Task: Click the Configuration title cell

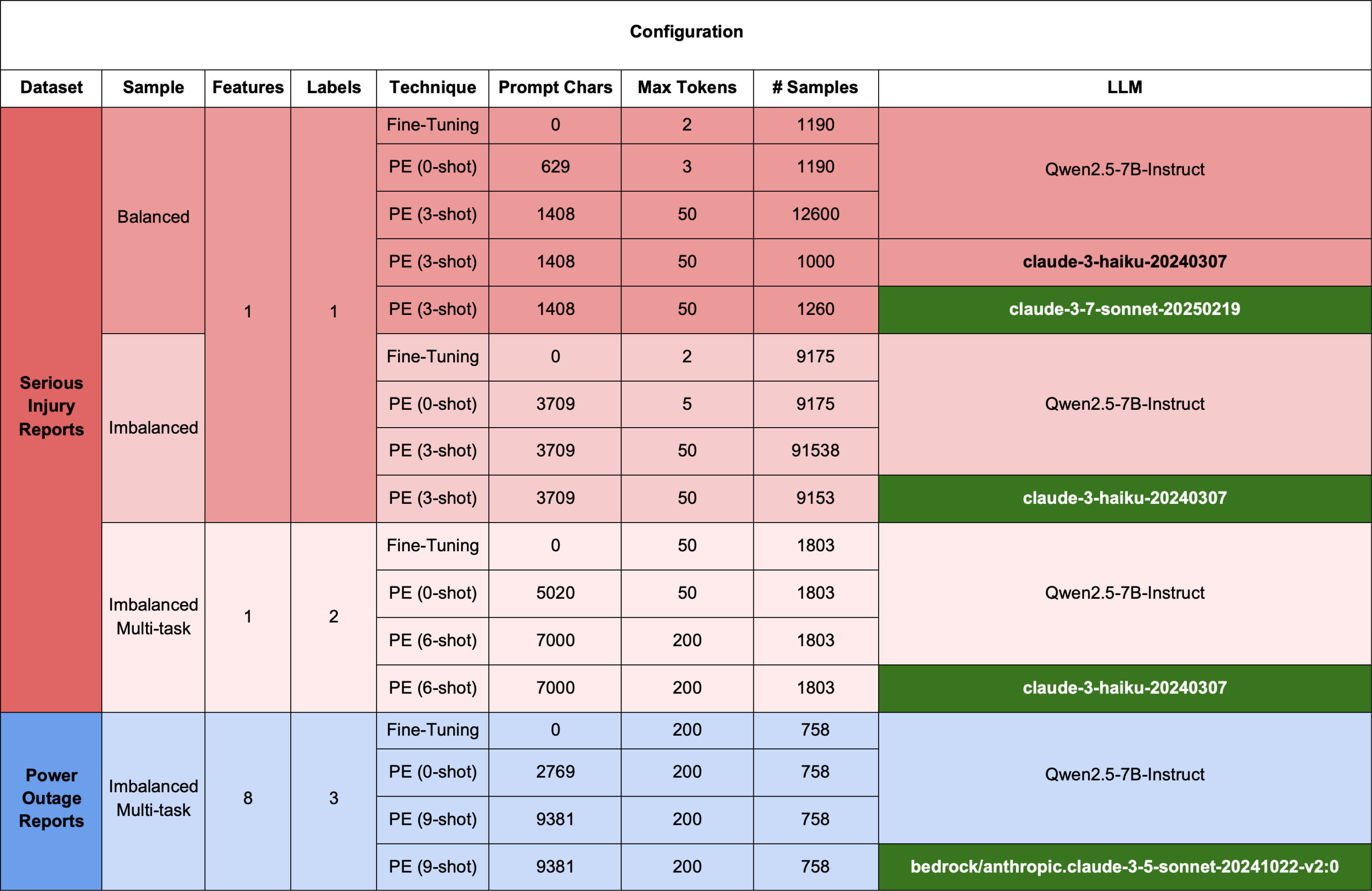Action: tap(686, 32)
